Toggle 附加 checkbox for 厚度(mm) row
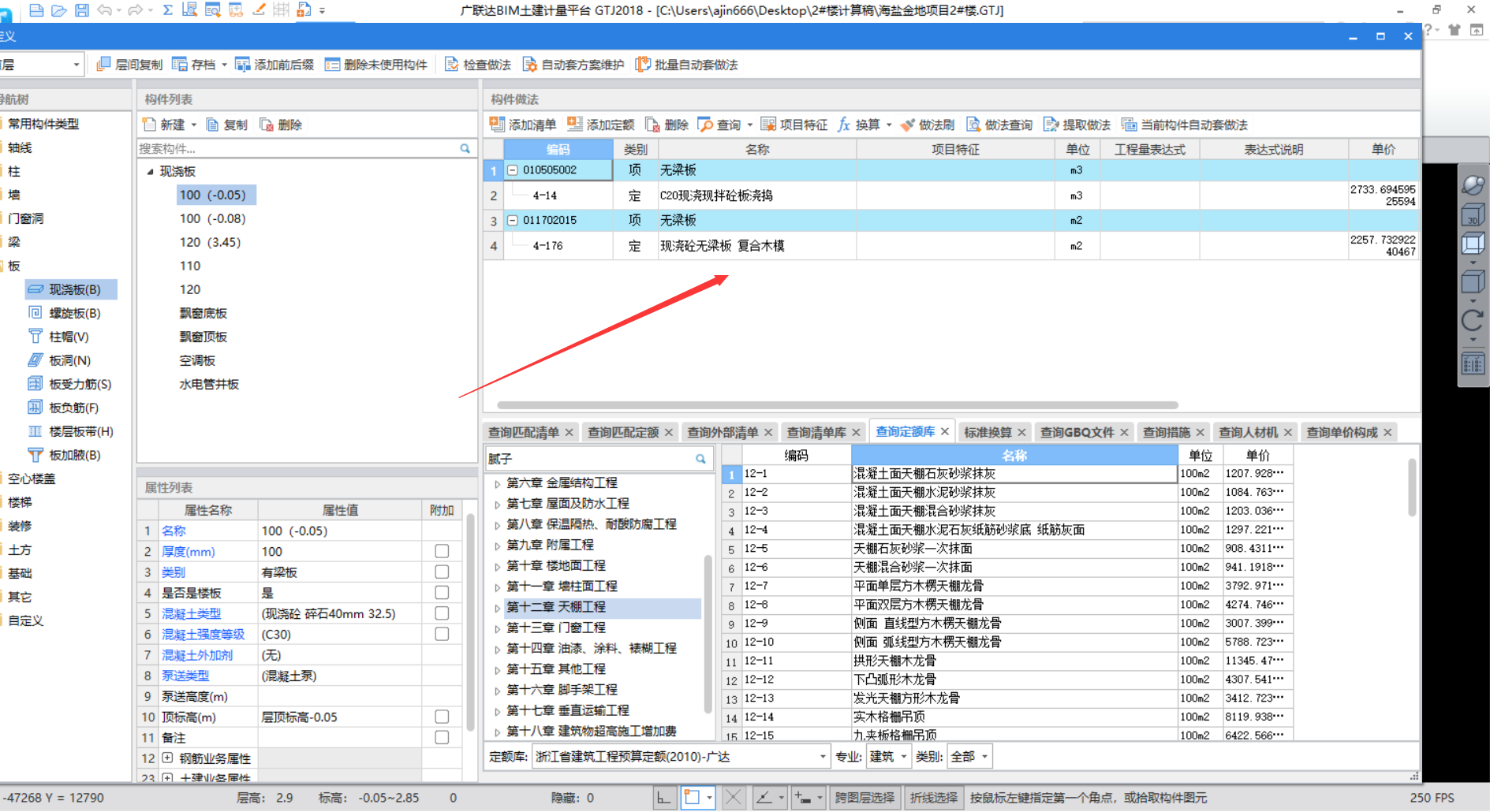 coord(442,551)
